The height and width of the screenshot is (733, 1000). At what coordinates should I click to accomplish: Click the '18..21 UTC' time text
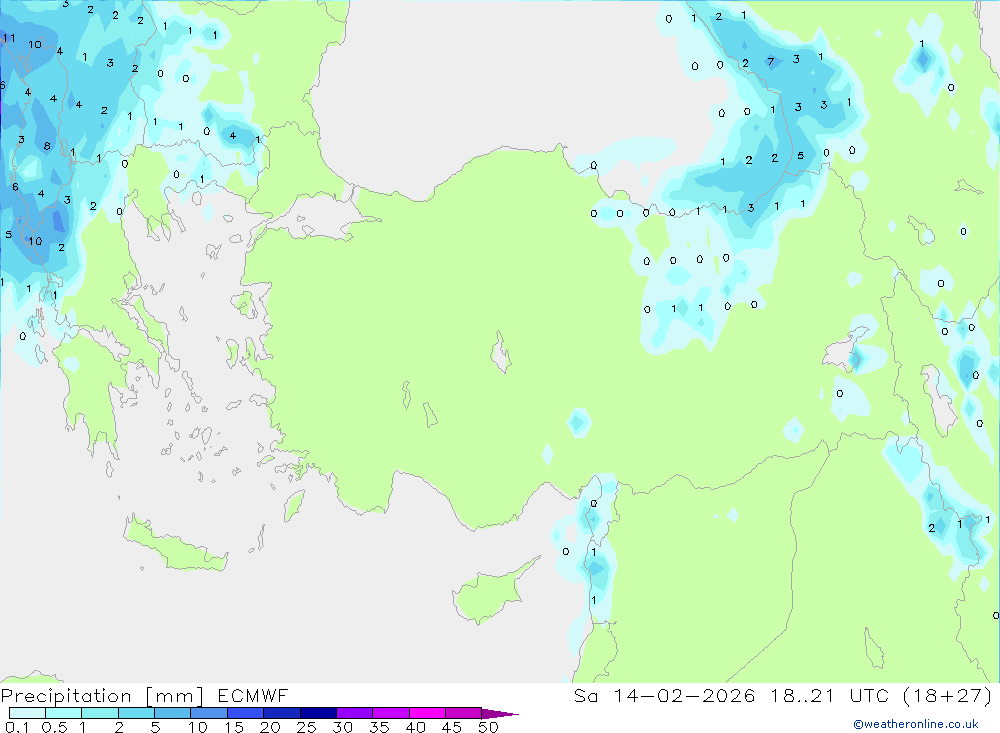tap(829, 696)
